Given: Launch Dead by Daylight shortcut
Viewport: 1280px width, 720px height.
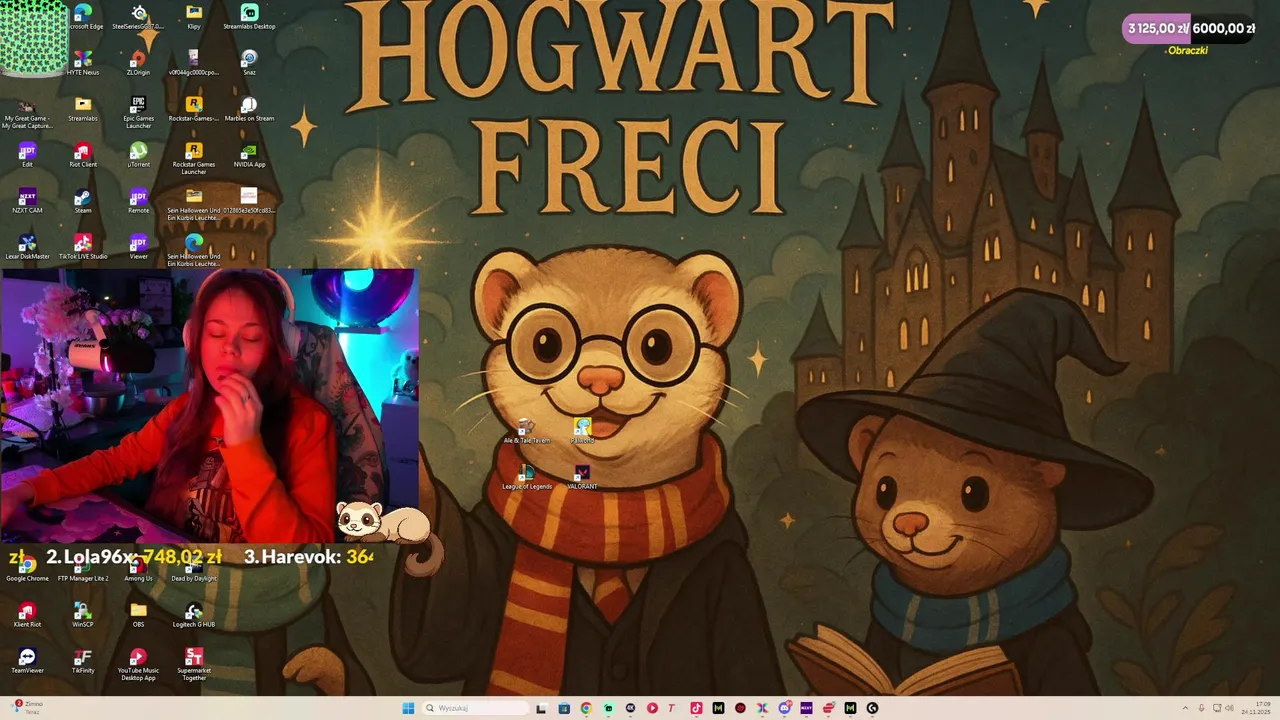Looking at the screenshot, I should tap(194, 569).
